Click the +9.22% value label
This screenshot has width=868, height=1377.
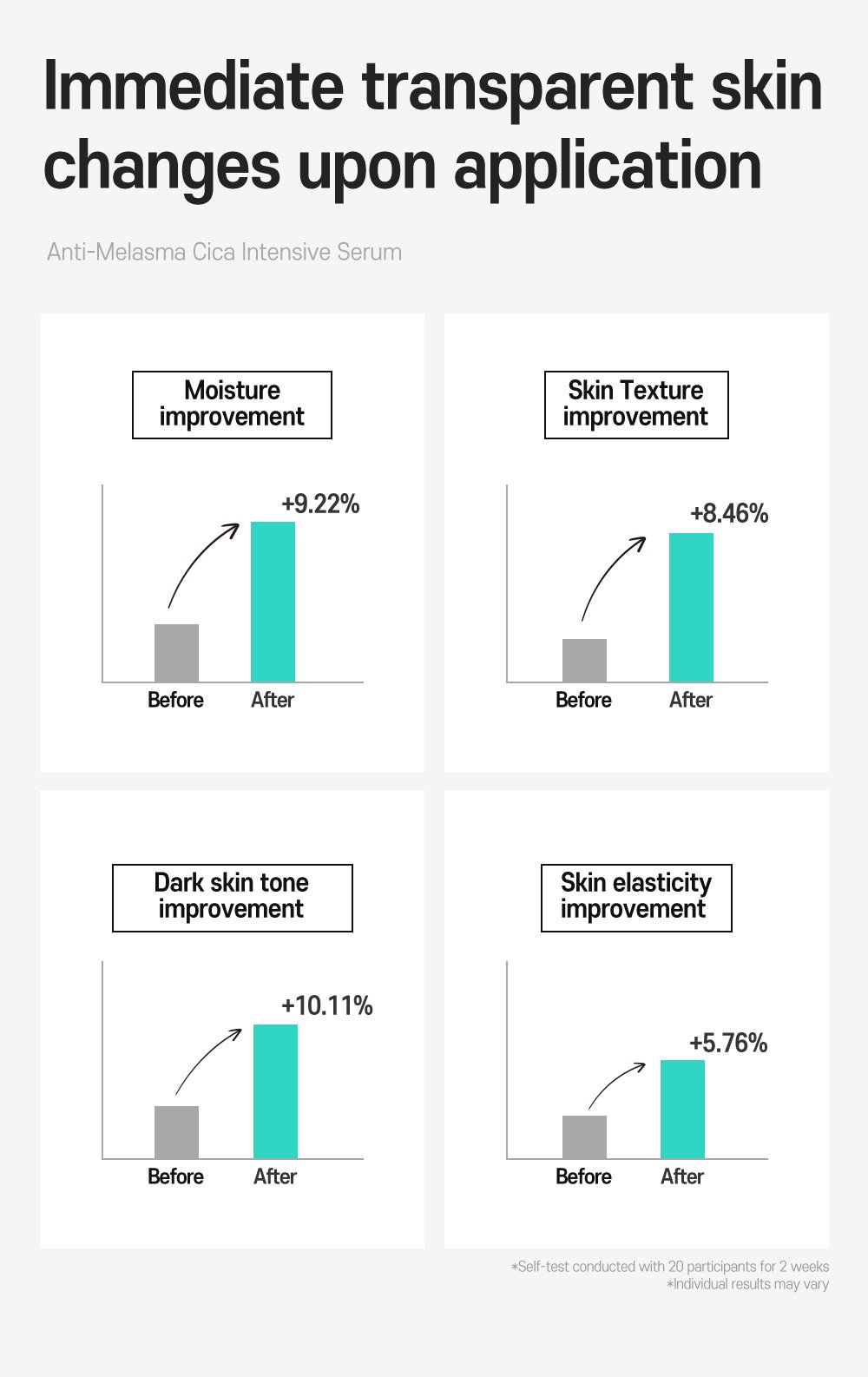coord(320,504)
